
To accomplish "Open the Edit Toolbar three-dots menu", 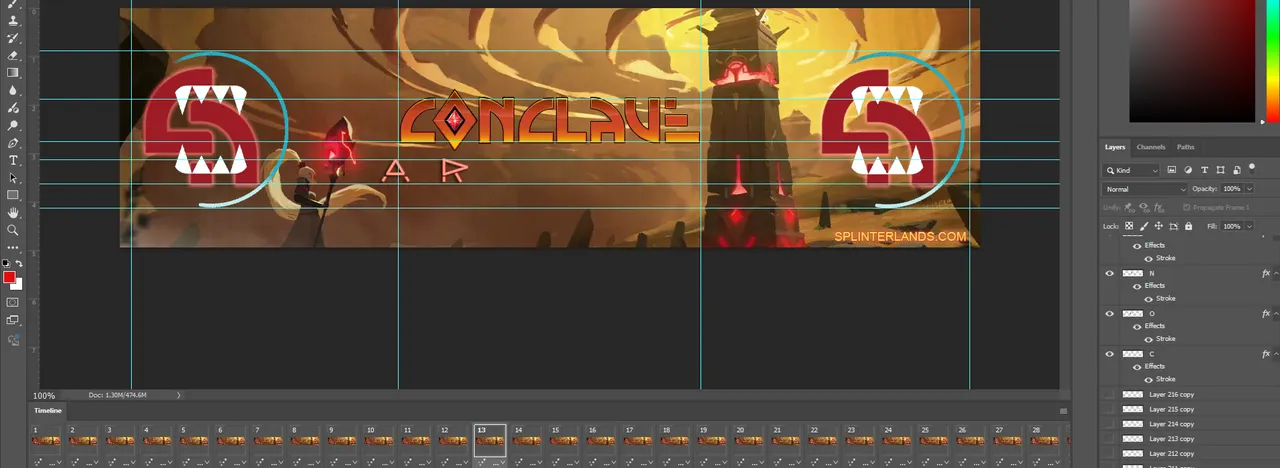I will click(x=13, y=247).
